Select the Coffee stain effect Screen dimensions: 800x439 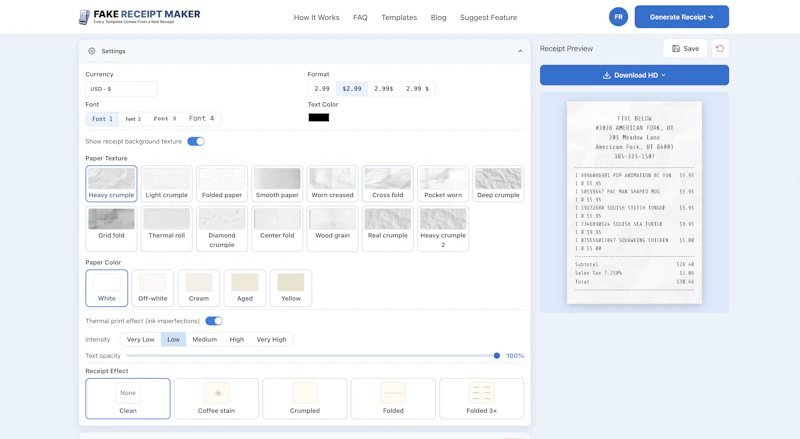click(x=216, y=399)
